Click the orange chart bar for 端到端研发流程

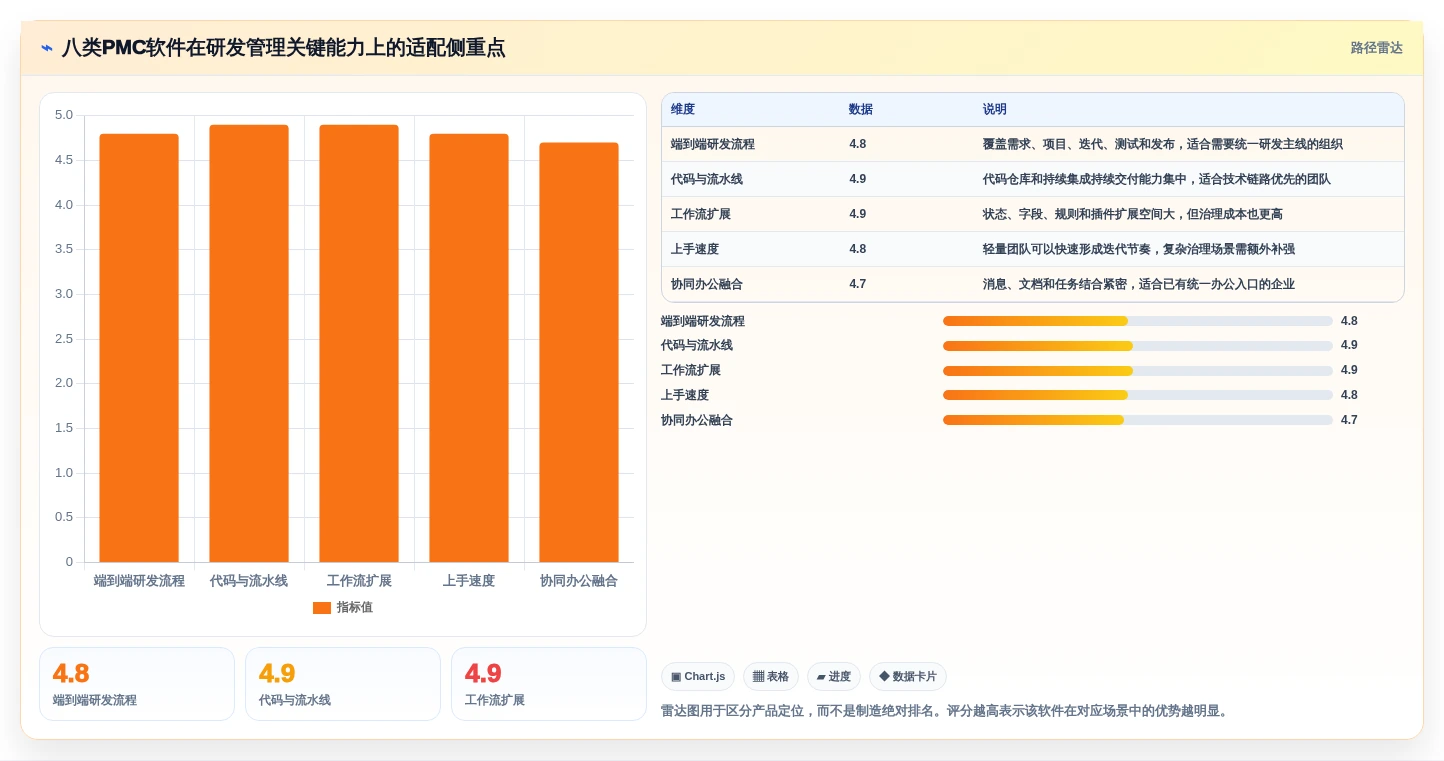tap(139, 348)
